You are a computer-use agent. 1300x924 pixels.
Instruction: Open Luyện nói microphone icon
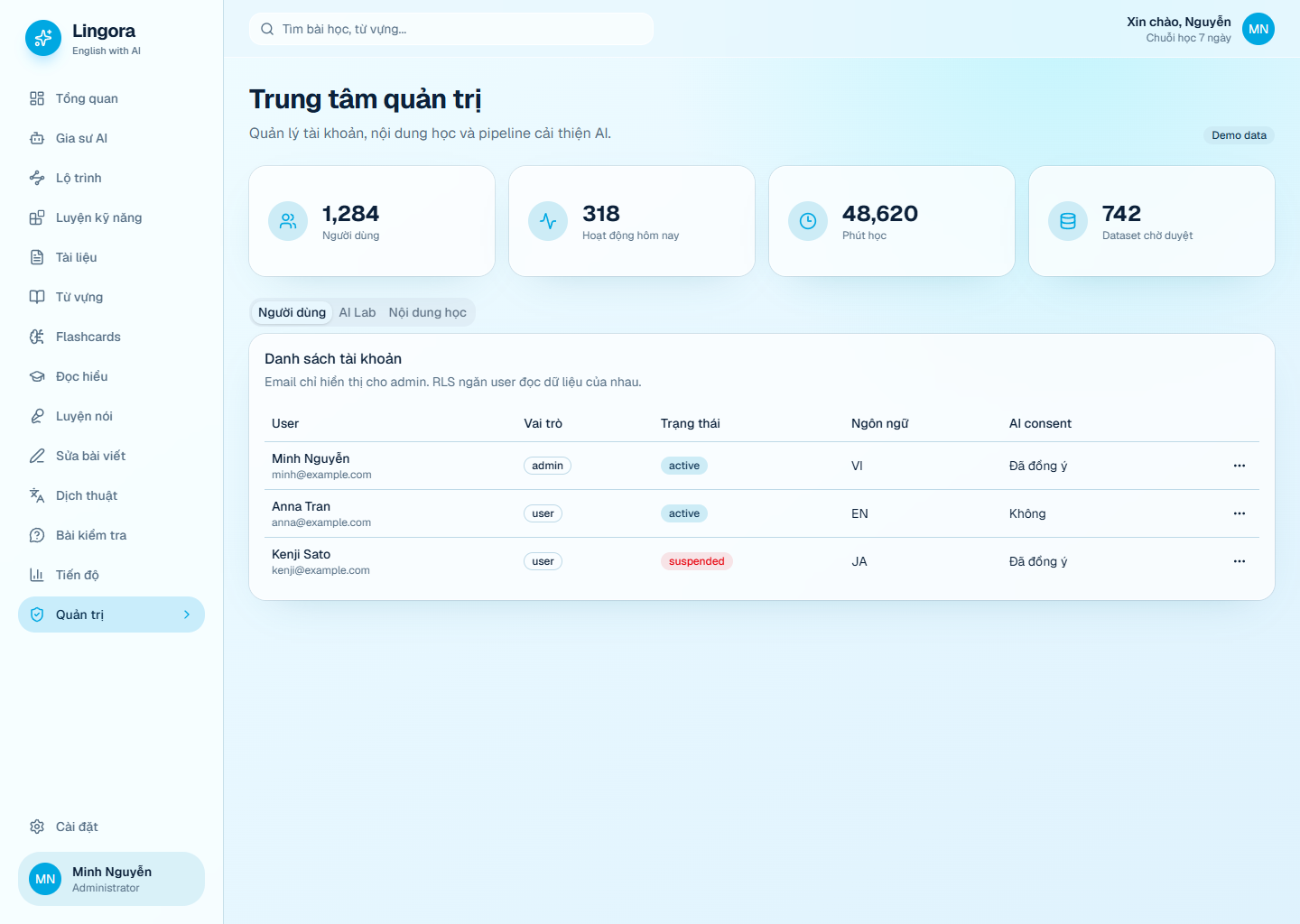tap(37, 416)
